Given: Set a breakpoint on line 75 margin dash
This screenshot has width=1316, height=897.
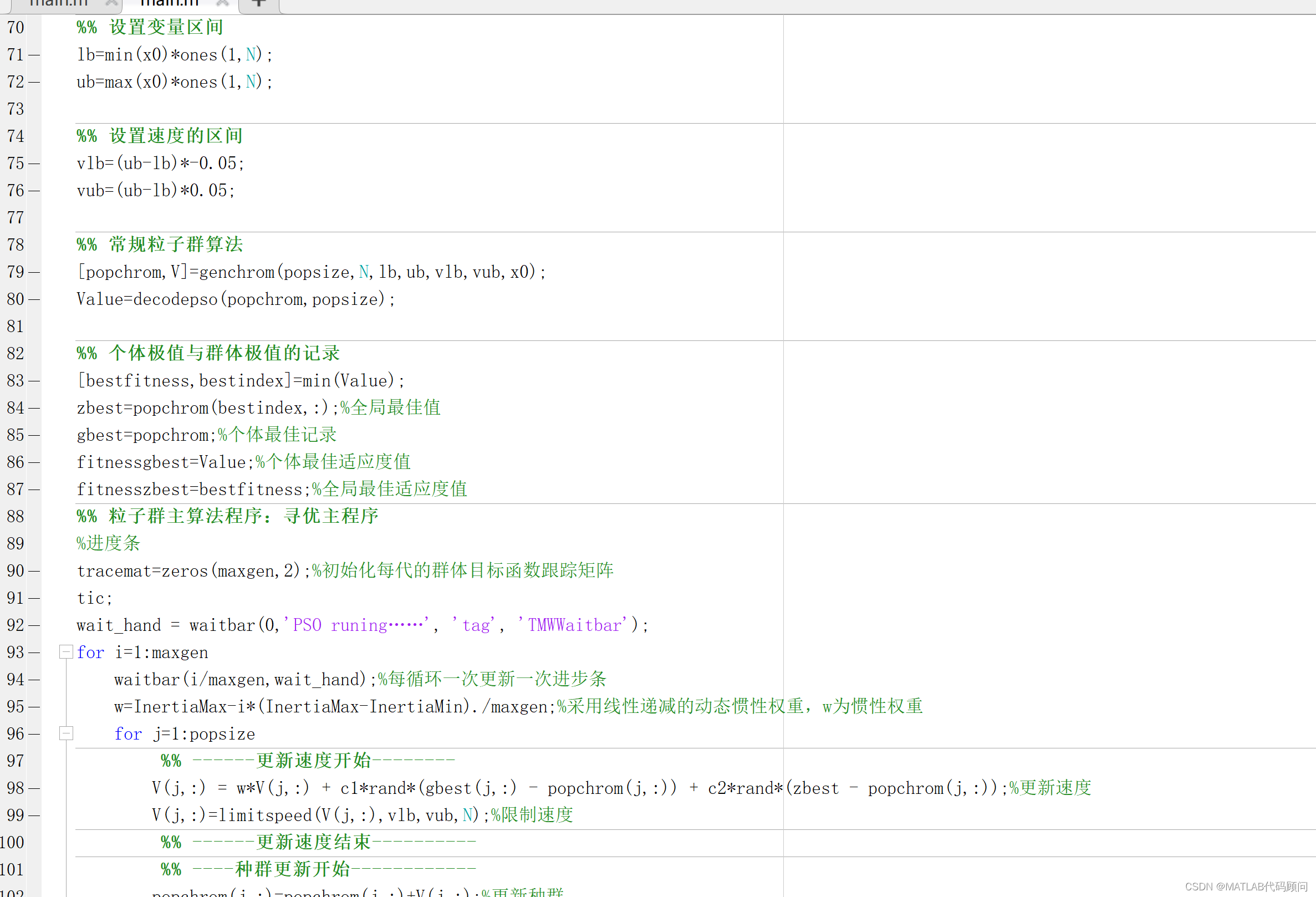Looking at the screenshot, I should coord(35,163).
